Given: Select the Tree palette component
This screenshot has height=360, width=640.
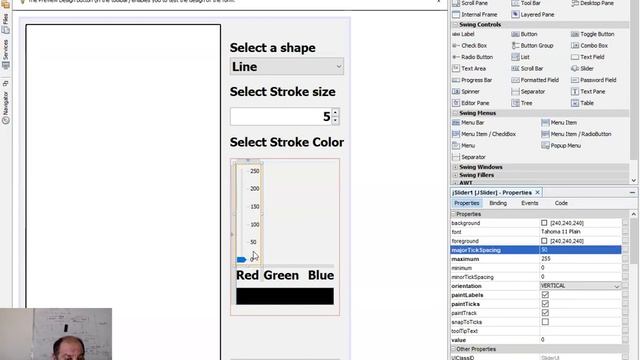Looking at the screenshot, I should (522, 103).
